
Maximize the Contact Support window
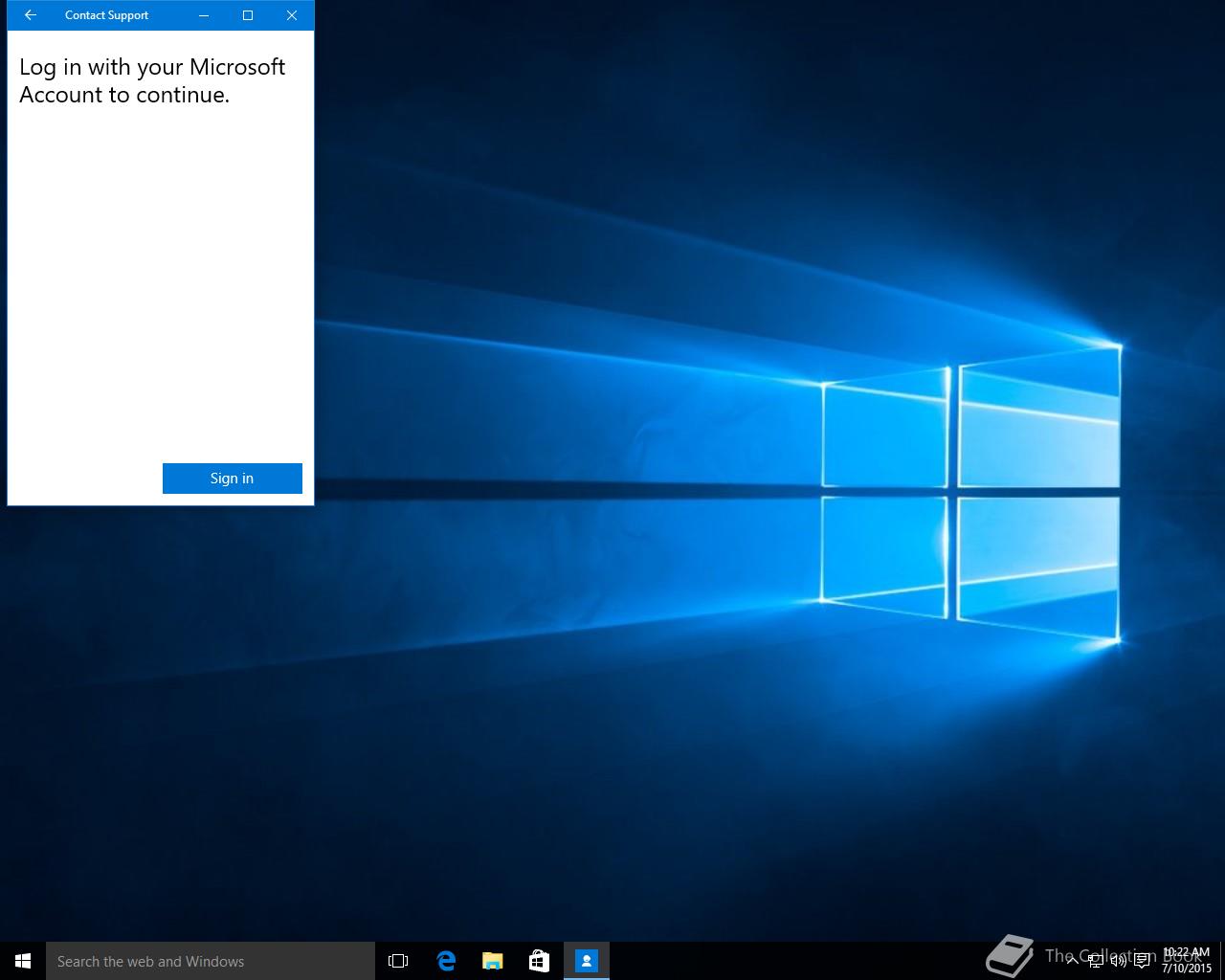(x=248, y=15)
